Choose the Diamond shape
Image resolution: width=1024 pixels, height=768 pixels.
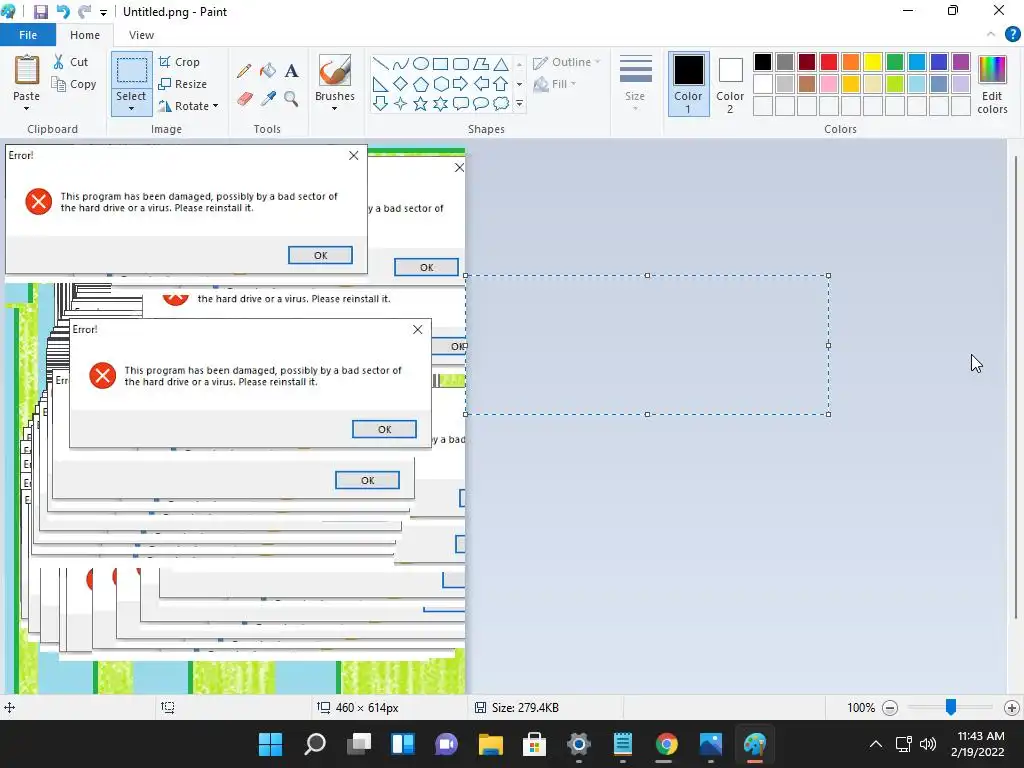pos(400,84)
